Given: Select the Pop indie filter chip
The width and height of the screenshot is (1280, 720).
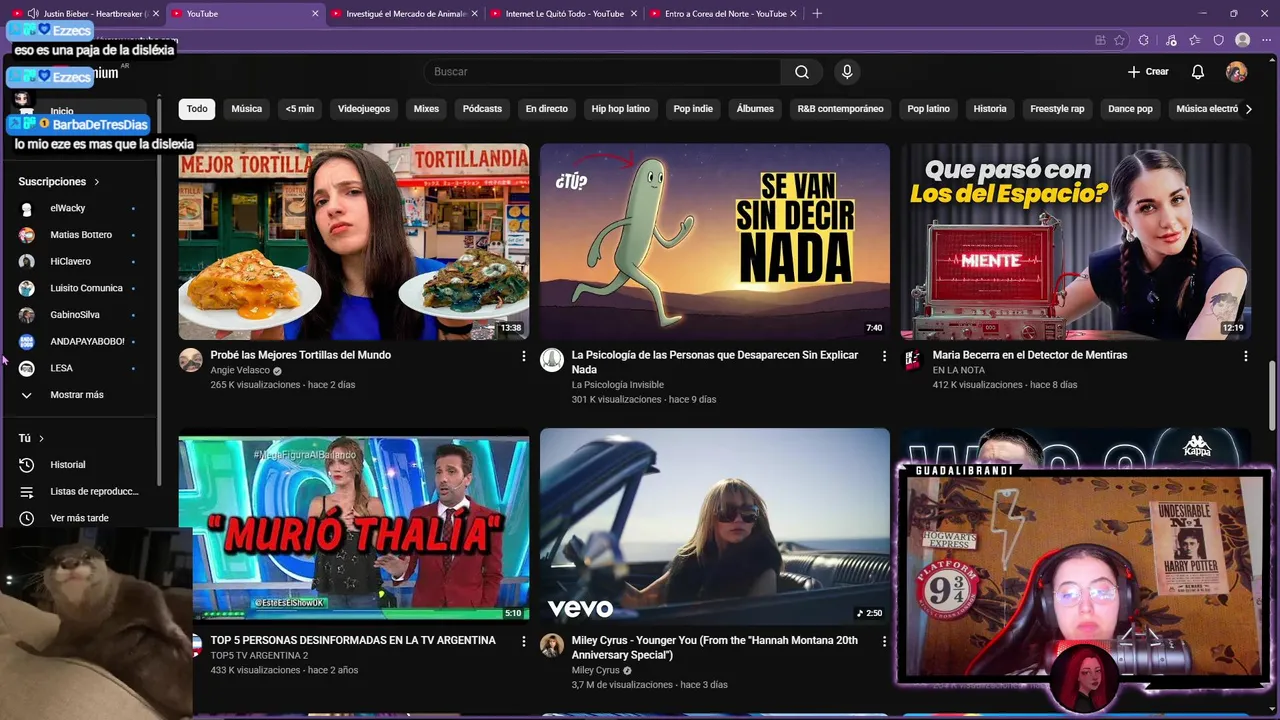Looking at the screenshot, I should coord(693,109).
